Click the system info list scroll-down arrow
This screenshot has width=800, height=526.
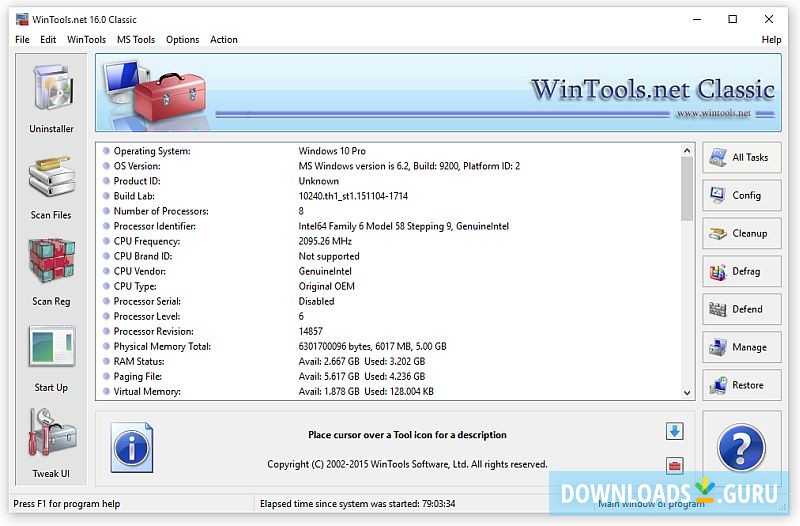[x=687, y=393]
